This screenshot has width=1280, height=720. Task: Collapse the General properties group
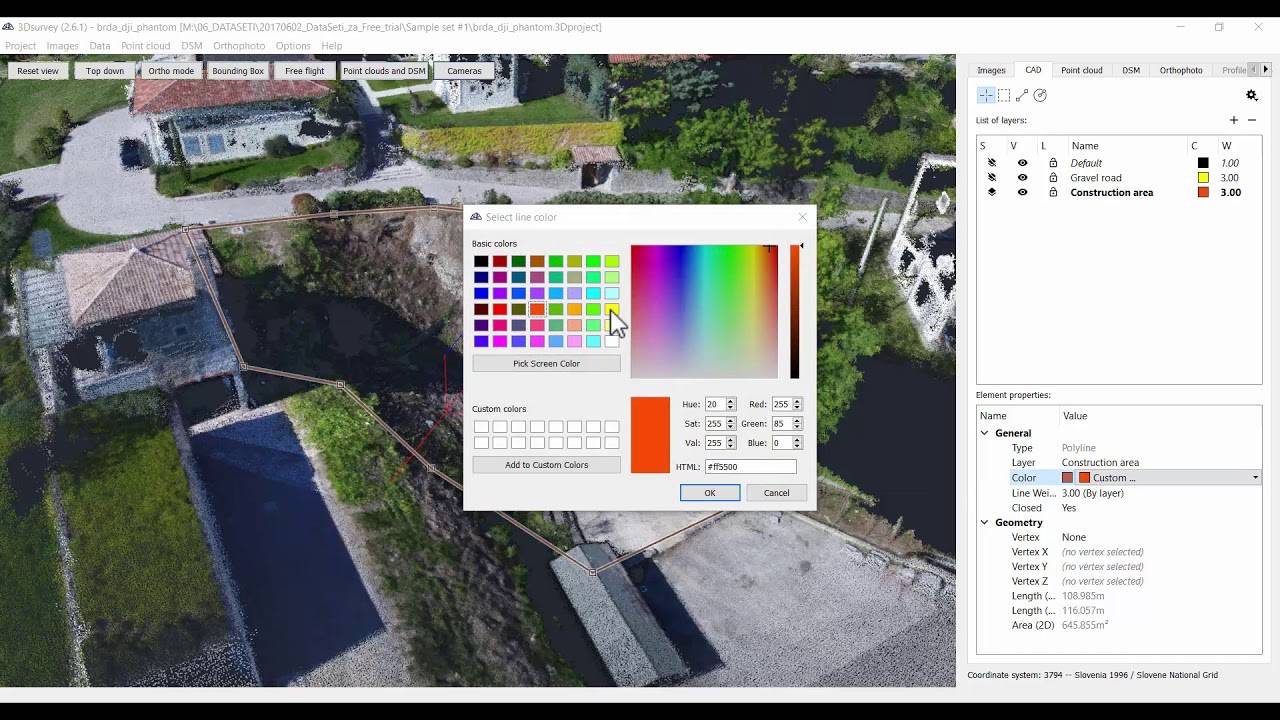985,433
